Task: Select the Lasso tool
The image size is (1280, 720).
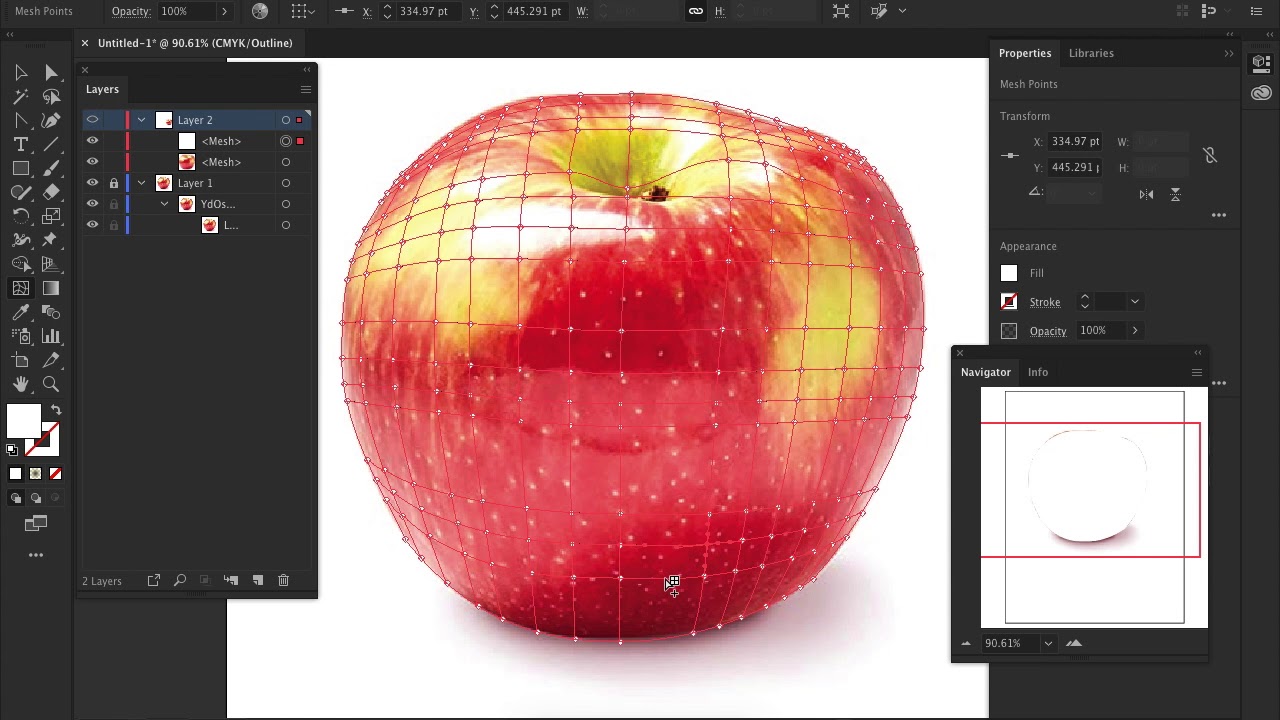Action: pos(51,97)
